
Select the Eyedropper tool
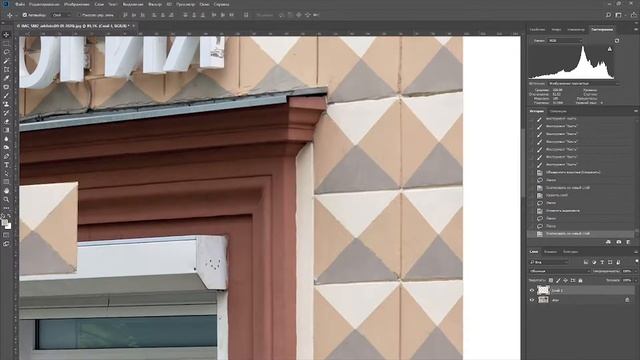[x=6, y=78]
